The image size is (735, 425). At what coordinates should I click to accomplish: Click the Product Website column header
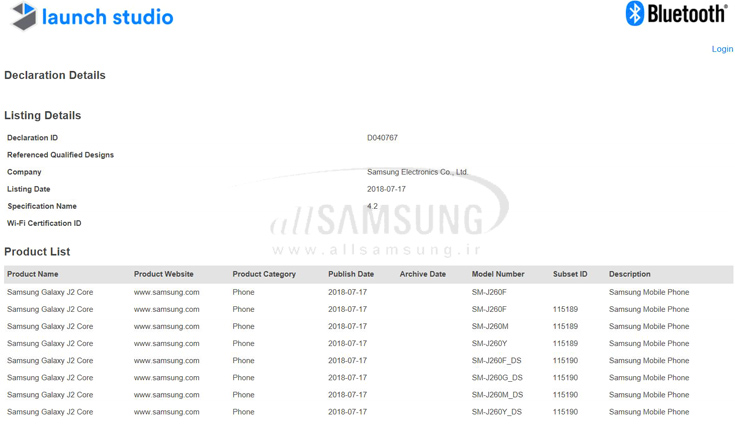[x=164, y=274]
